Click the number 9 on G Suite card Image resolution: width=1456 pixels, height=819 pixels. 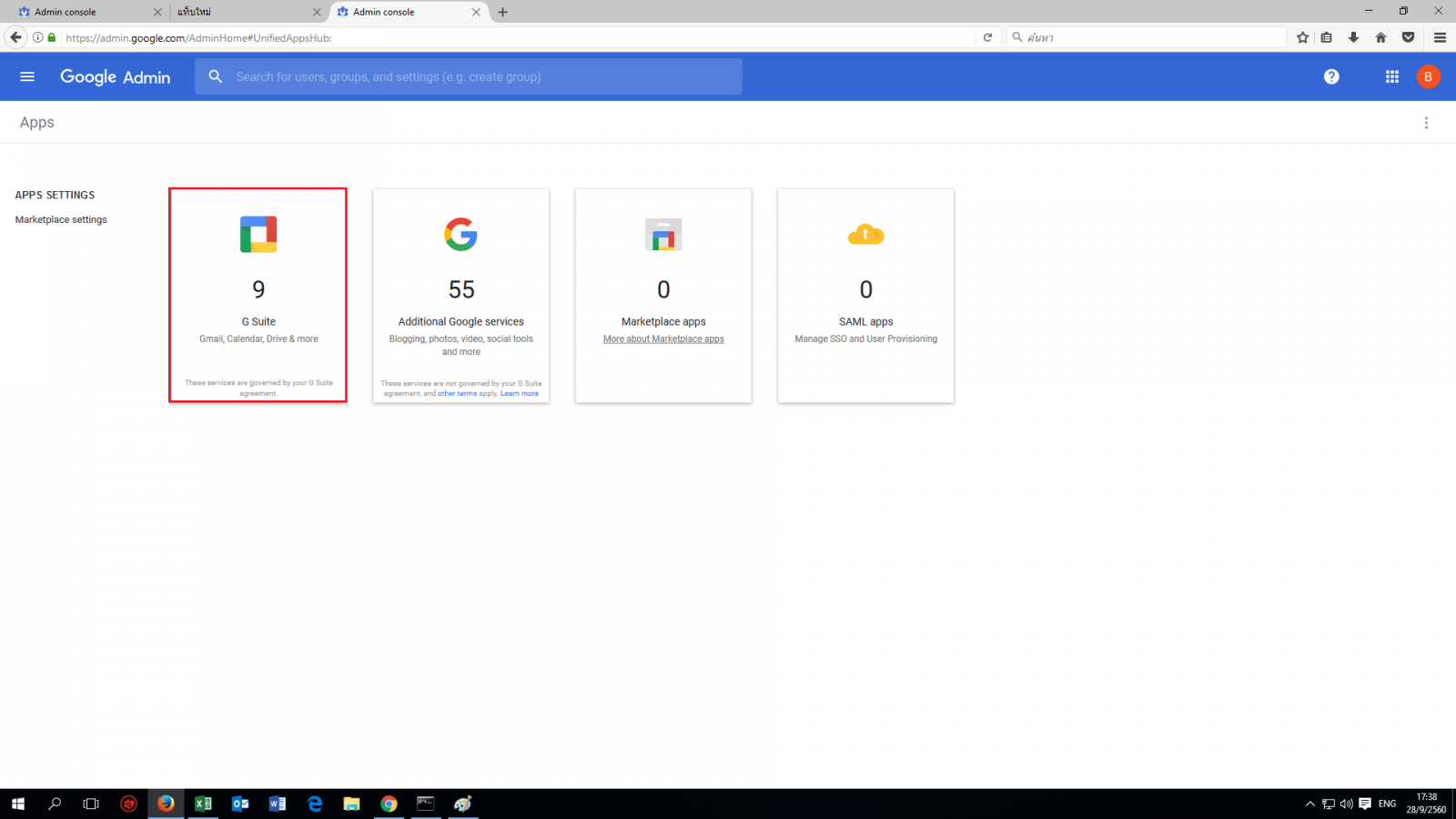[x=258, y=289]
